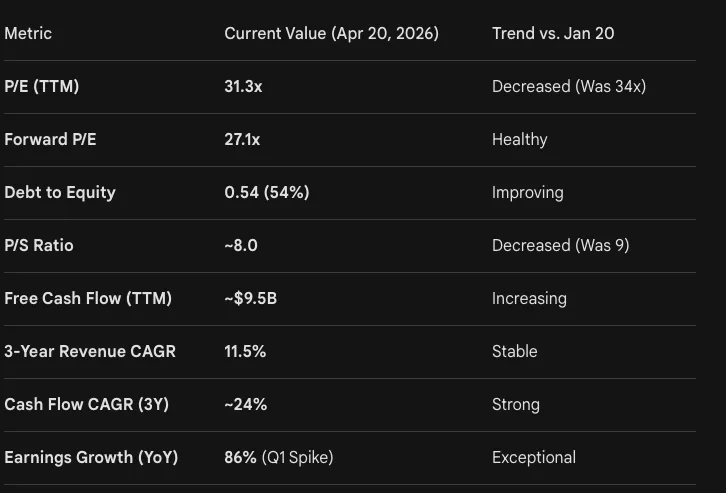Image resolution: width=726 pixels, height=493 pixels.
Task: Click the Decreased (Was 34x) trend text
Action: pyautogui.click(x=568, y=87)
